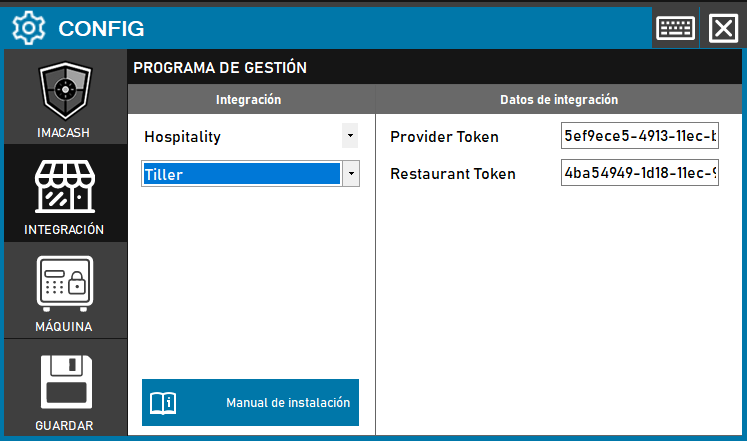Focus the Restaurant Token text field
The height and width of the screenshot is (441, 747).
(x=640, y=174)
